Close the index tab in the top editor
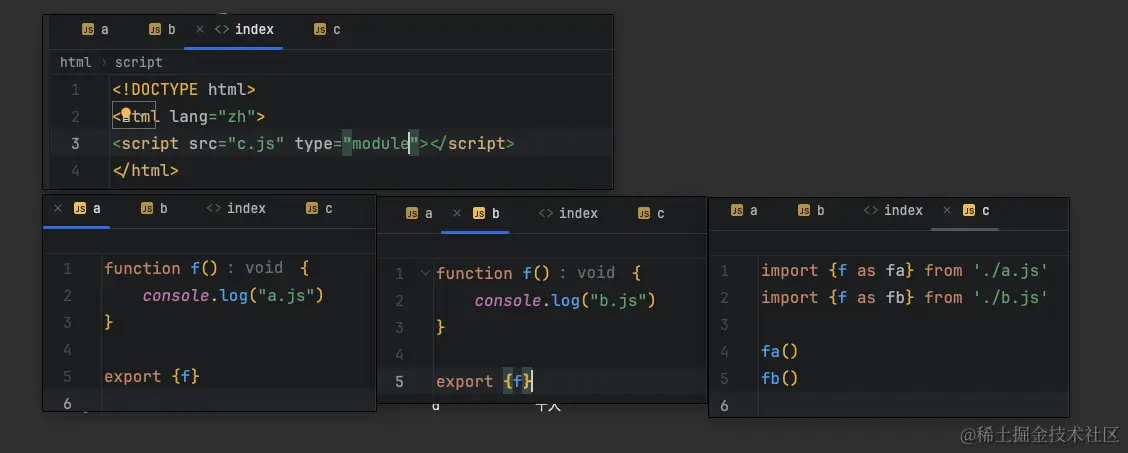The image size is (1128, 453). point(200,30)
